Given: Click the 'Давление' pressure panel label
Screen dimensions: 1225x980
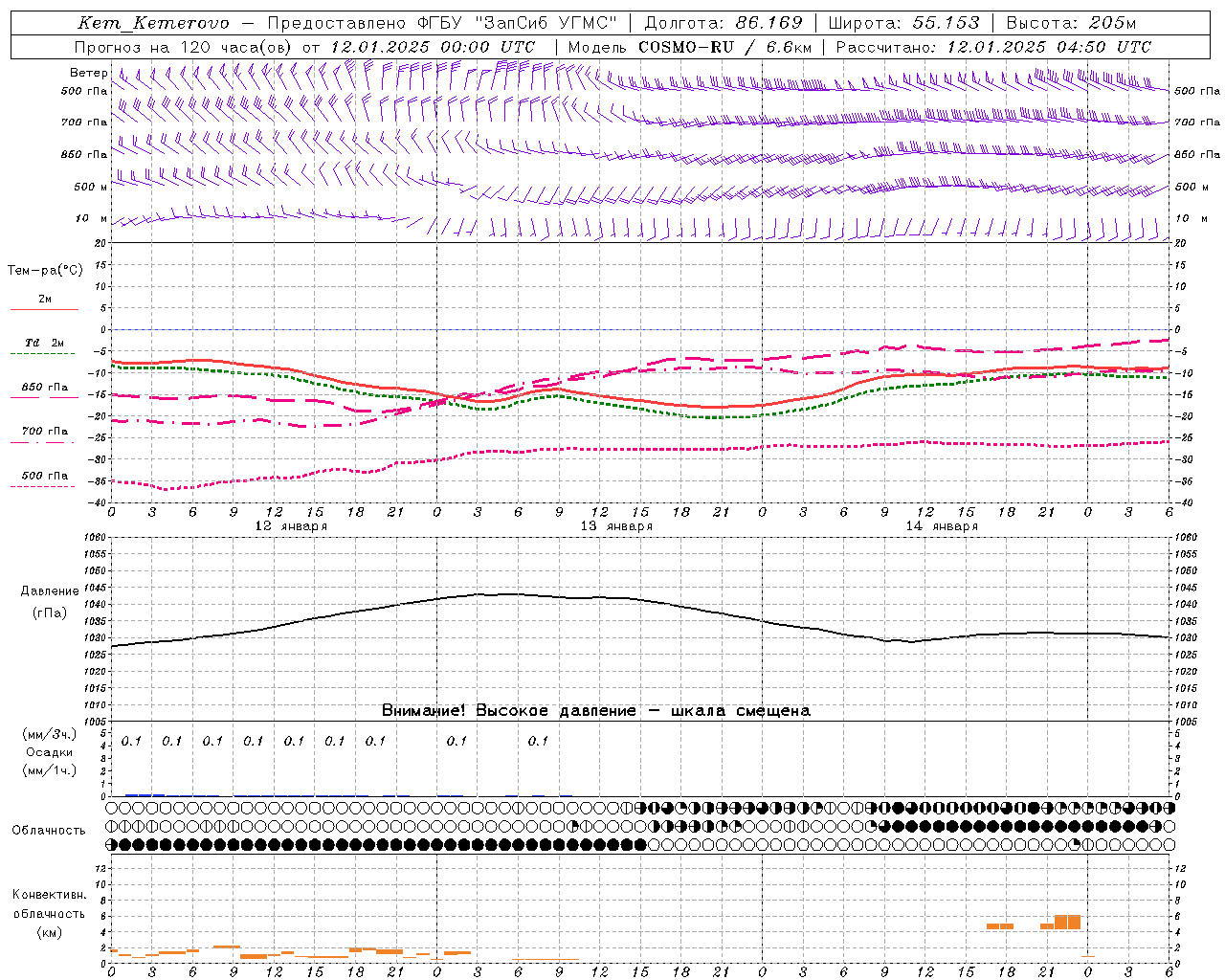Looking at the screenshot, I should pyautogui.click(x=50, y=591).
